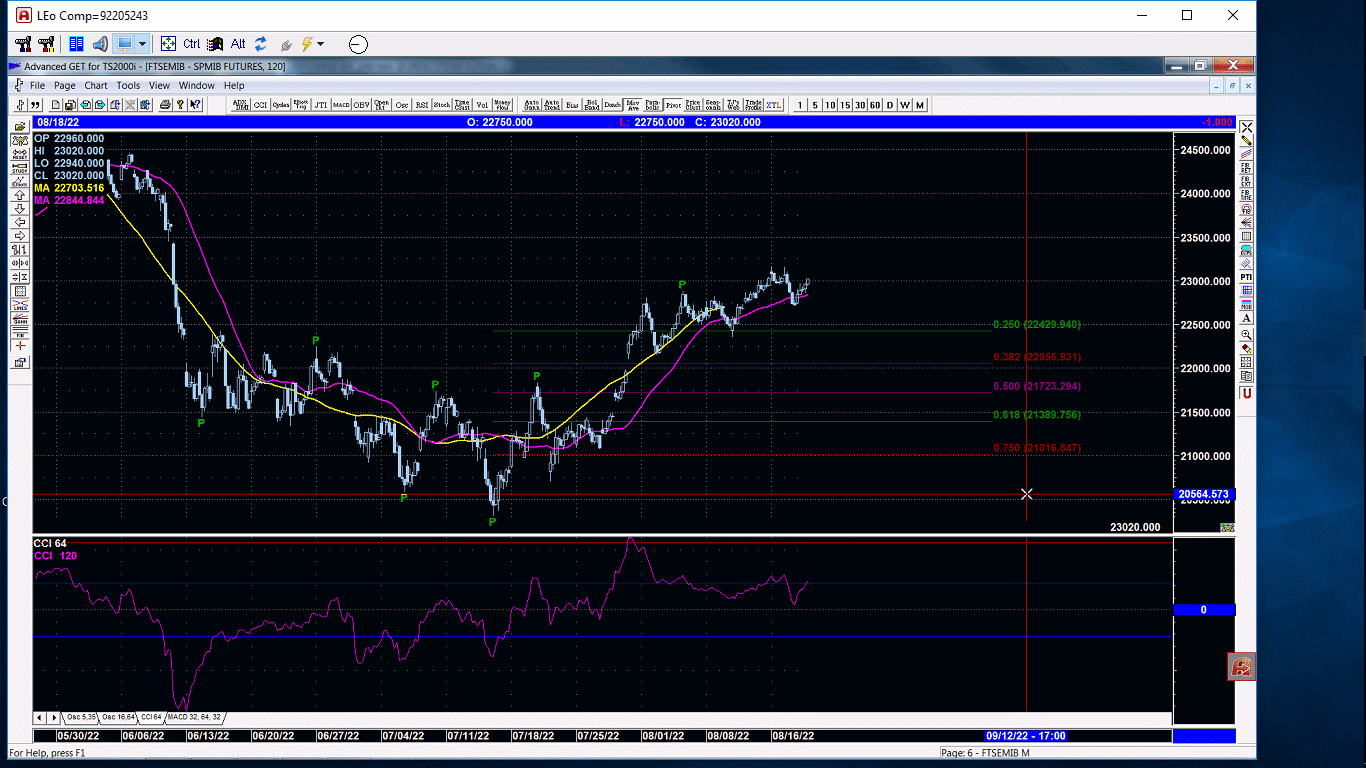Click the open folder tool icon
1366x768 pixels.
click(20, 126)
